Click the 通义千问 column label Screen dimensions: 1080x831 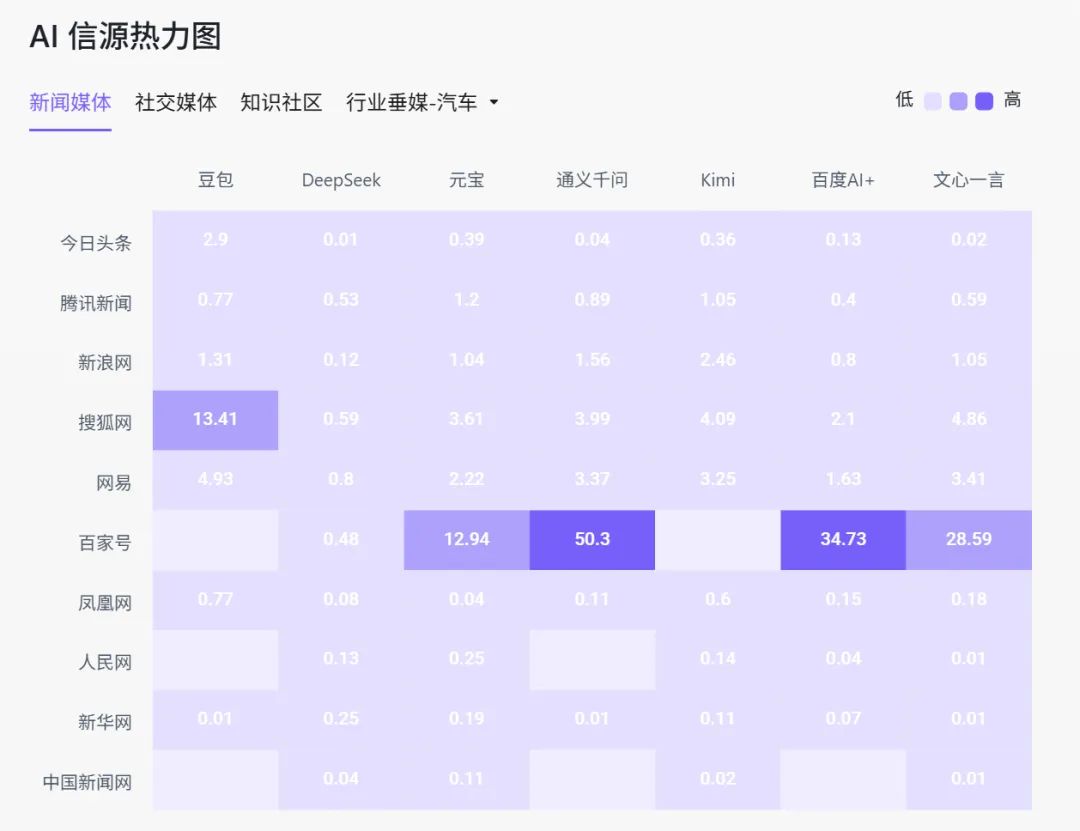click(x=592, y=180)
